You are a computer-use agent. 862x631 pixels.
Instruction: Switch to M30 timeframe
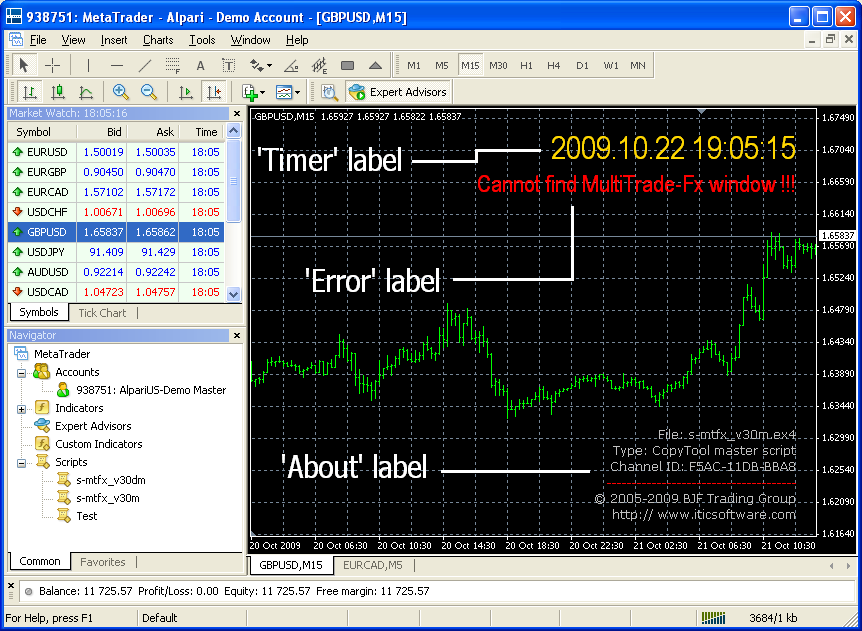(x=498, y=65)
